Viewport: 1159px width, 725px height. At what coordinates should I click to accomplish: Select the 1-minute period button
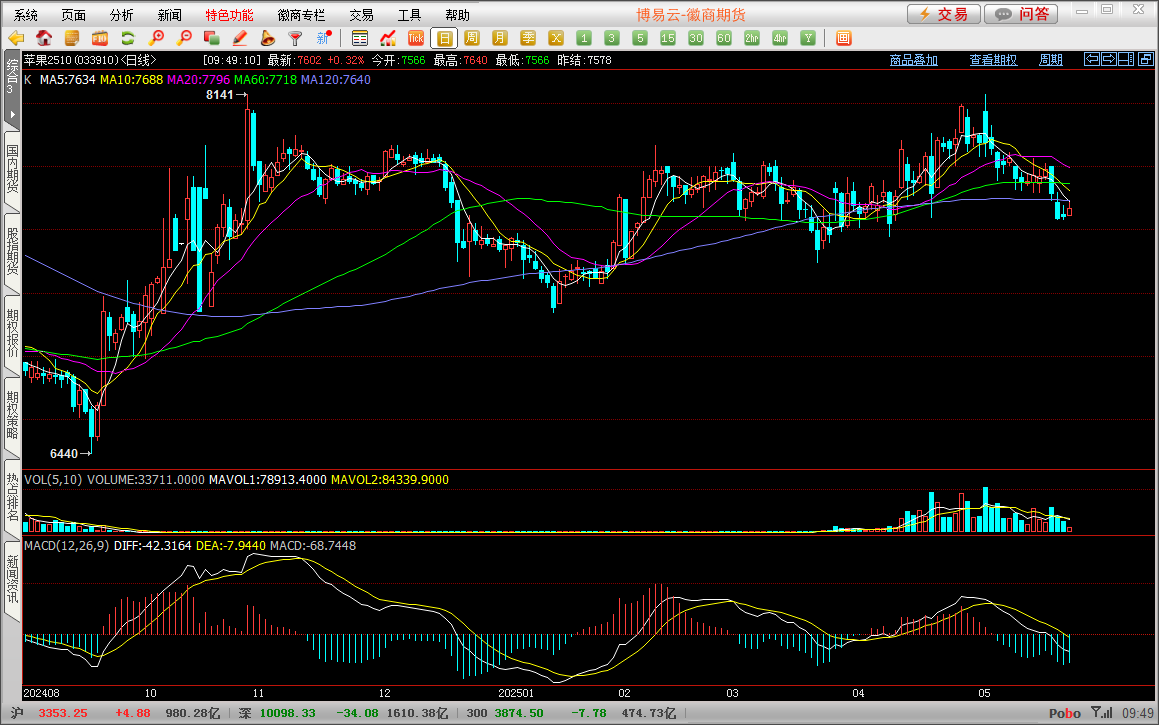(584, 38)
